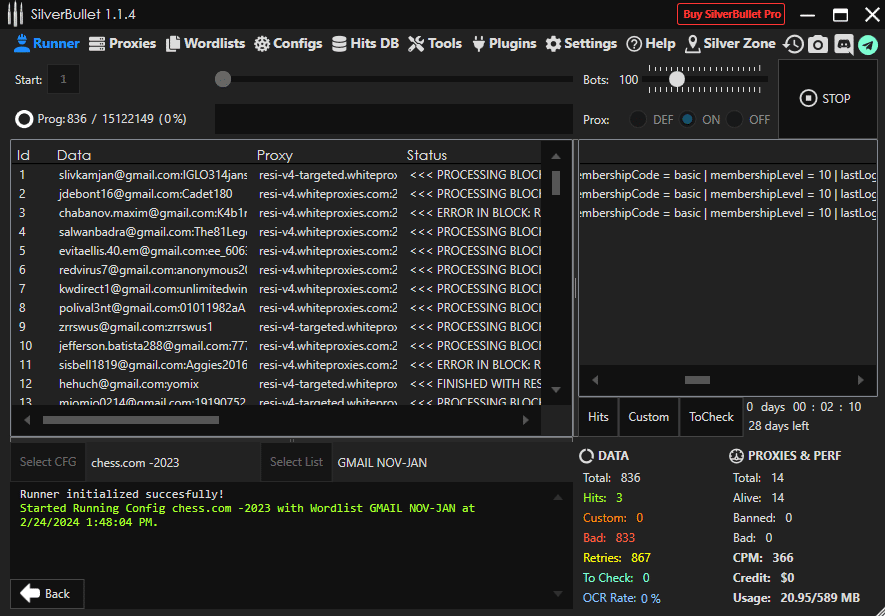Viewport: 885px width, 616px height.
Task: Click the data list scroll-down arrow
Action: [556, 390]
